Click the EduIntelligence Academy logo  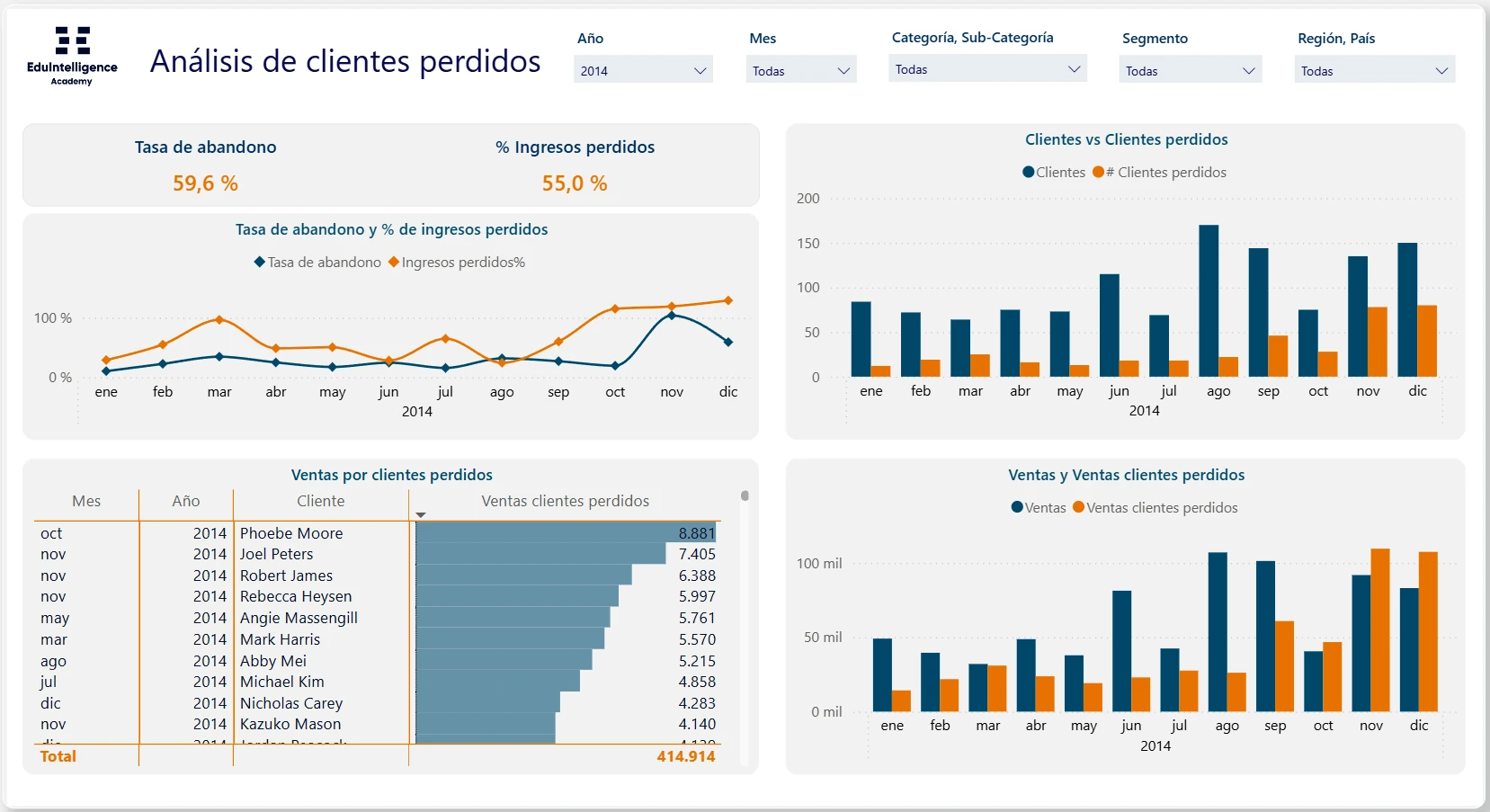pyautogui.click(x=72, y=56)
